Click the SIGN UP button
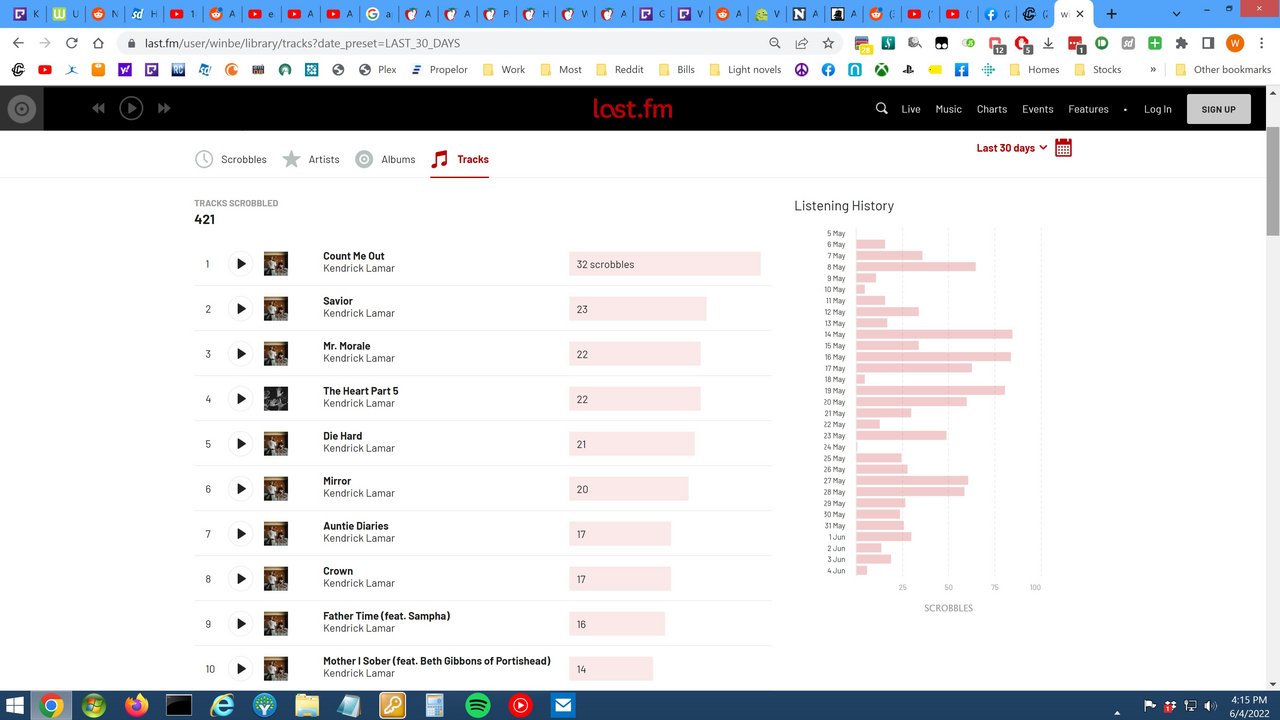The height and width of the screenshot is (720, 1280). point(1218,109)
